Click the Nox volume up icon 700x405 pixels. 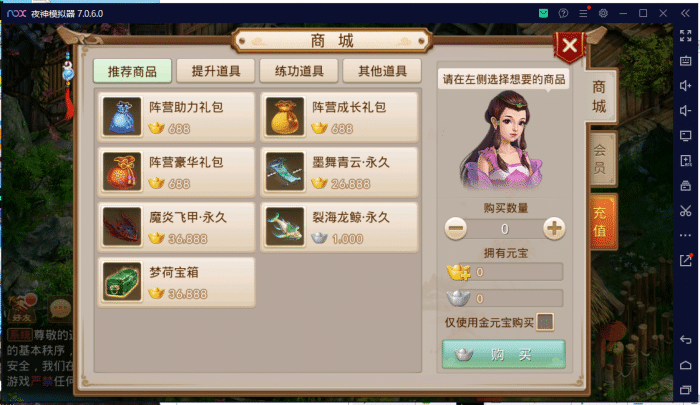685,85
